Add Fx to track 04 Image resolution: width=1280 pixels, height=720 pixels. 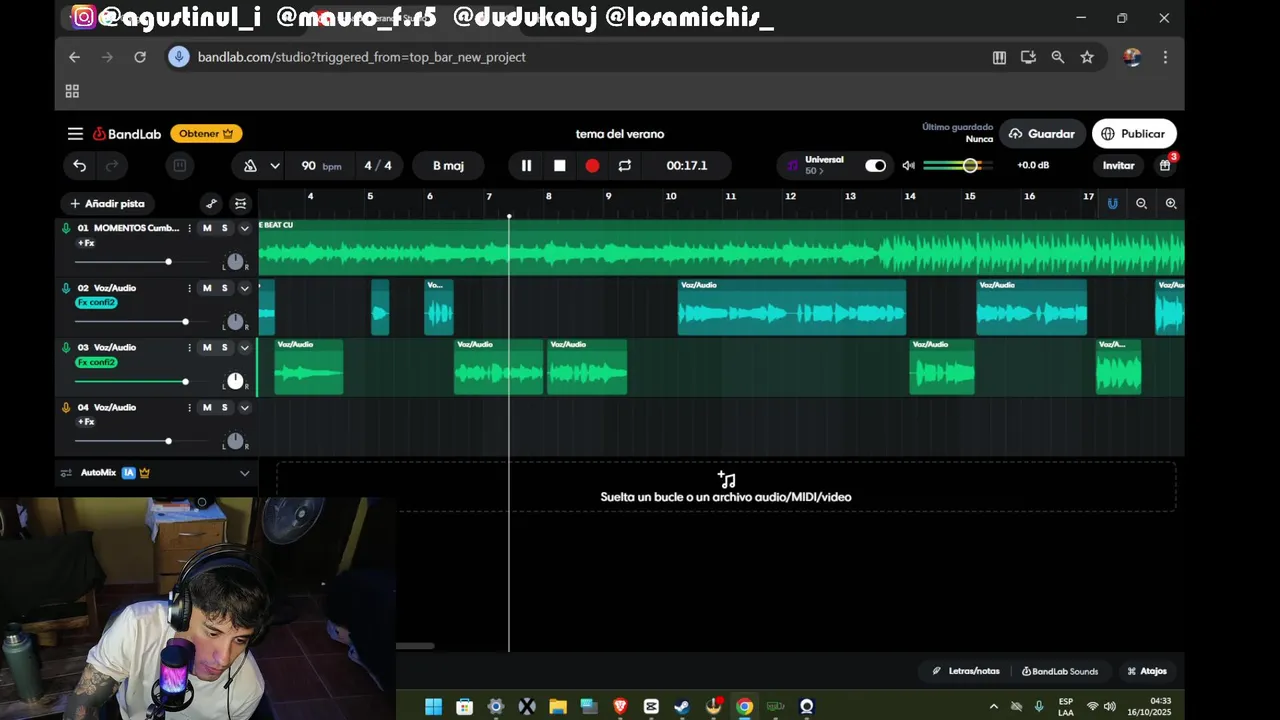(86, 422)
